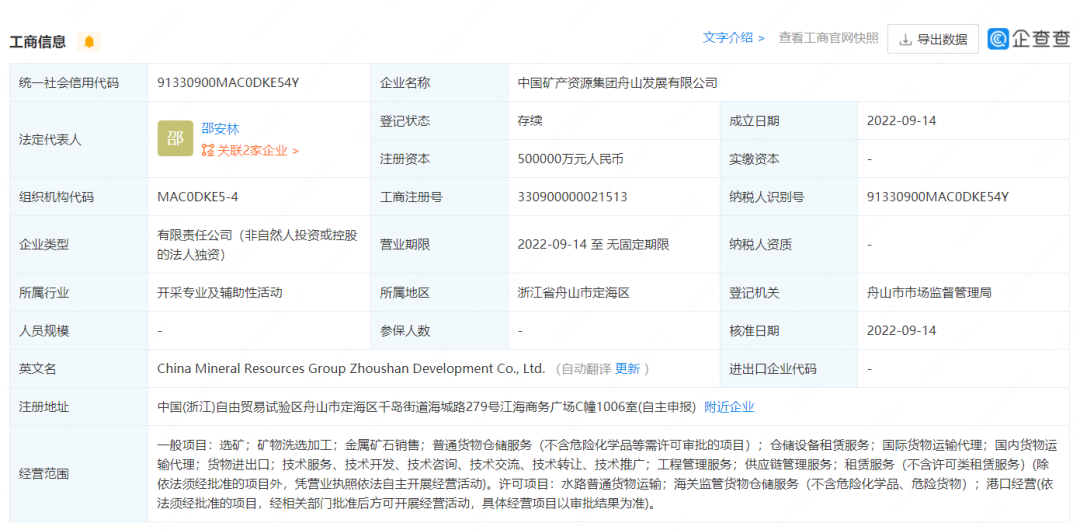Click the registered capital 500000万元人民币
Screen dimensions: 1080x530
point(570,159)
